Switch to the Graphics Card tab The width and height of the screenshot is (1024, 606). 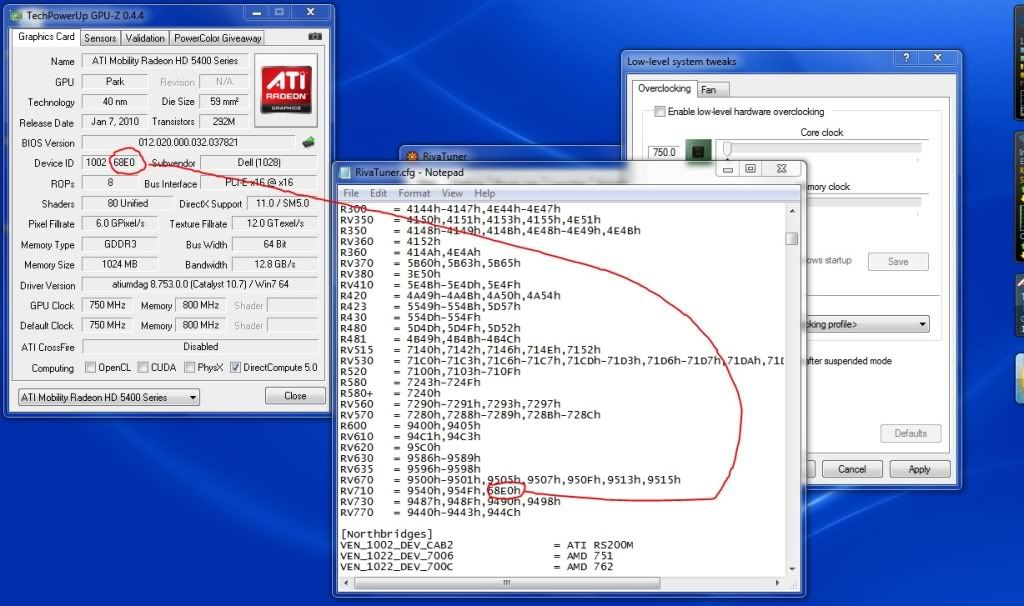point(46,37)
